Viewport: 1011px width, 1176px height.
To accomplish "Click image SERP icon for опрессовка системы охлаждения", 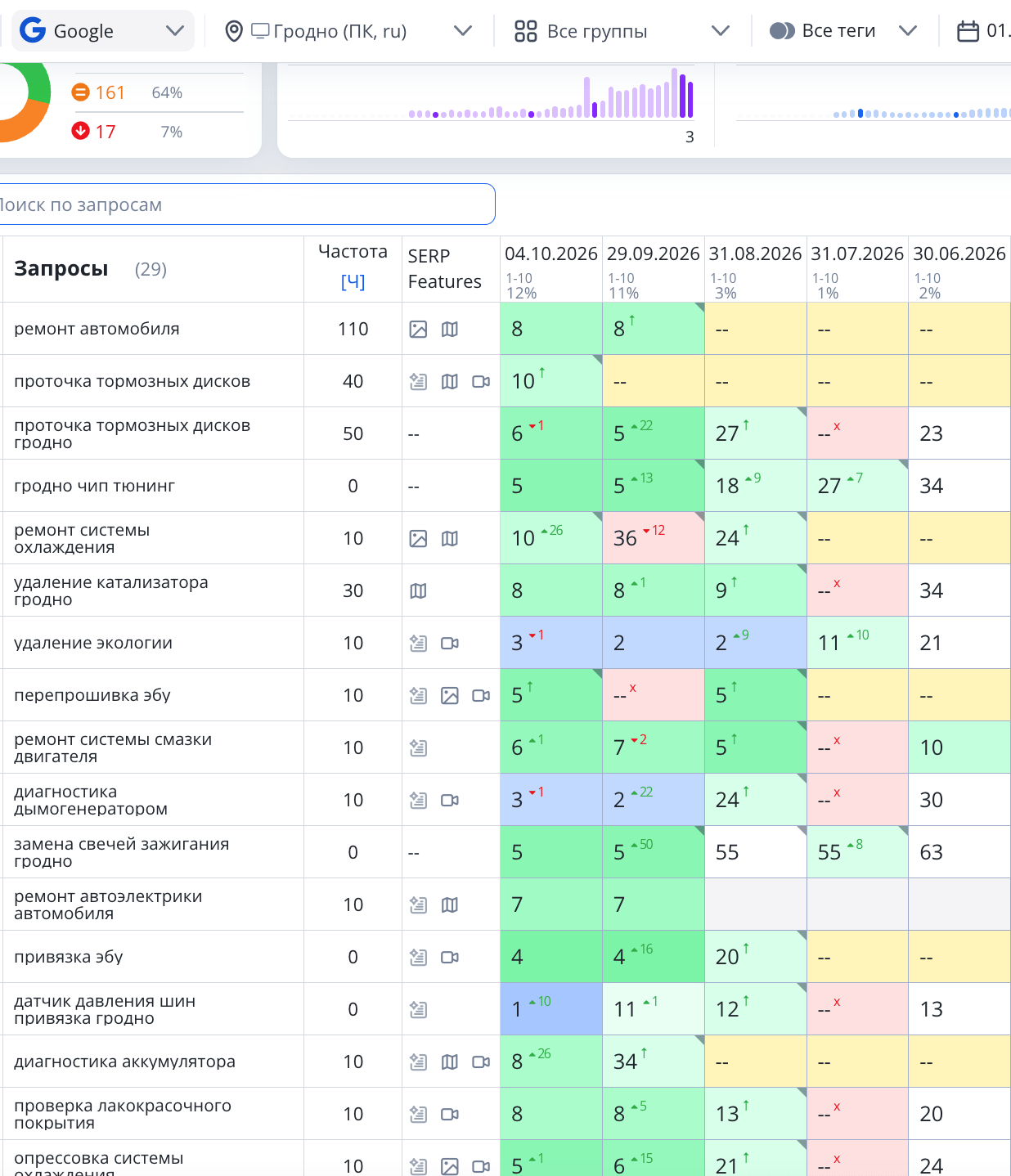I will coord(450,1166).
